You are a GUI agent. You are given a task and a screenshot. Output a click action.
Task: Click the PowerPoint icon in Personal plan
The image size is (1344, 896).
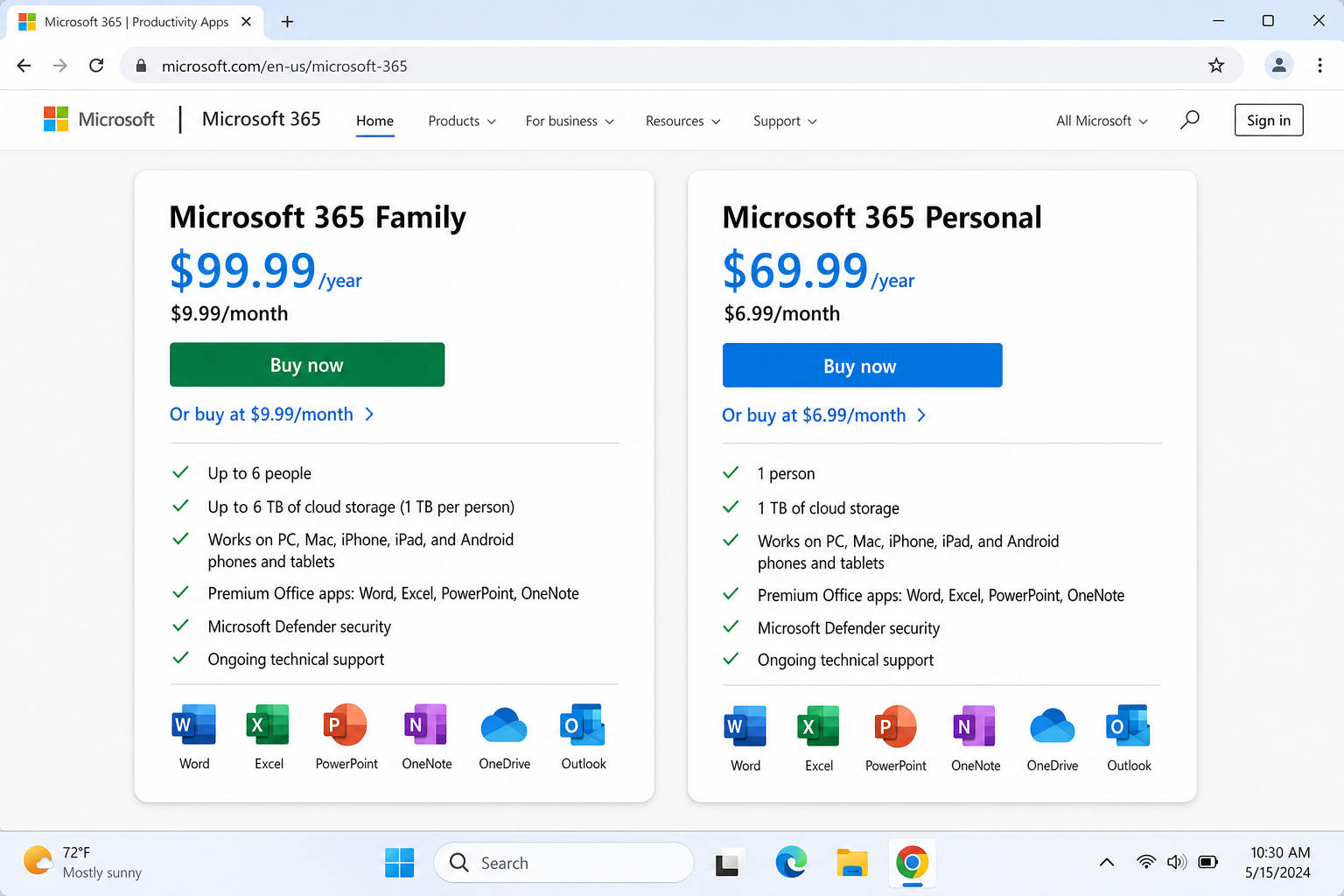896,726
